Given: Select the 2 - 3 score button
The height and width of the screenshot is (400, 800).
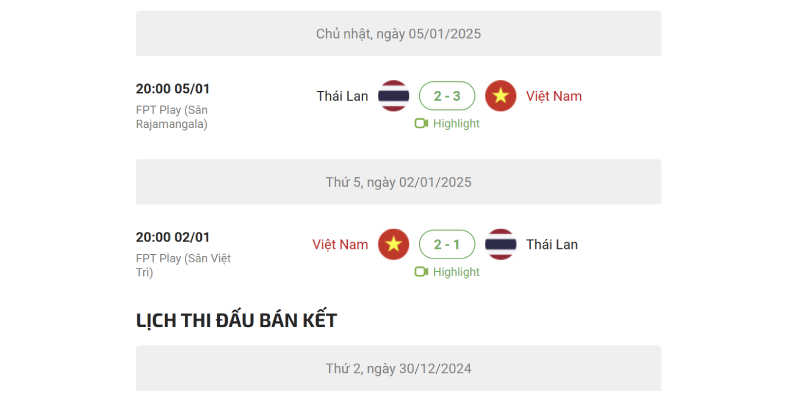Looking at the screenshot, I should (x=447, y=96).
